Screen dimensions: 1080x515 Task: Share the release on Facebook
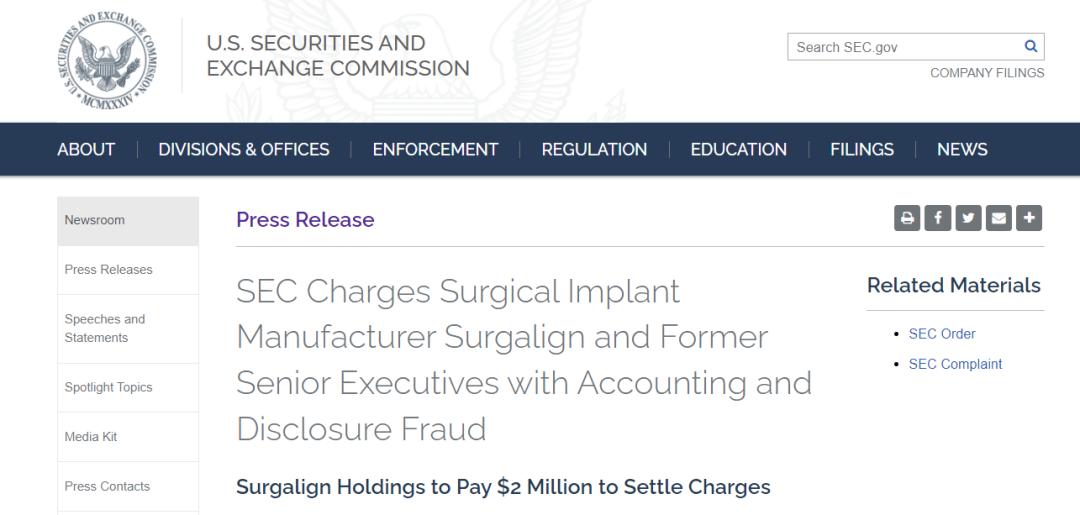tap(938, 218)
